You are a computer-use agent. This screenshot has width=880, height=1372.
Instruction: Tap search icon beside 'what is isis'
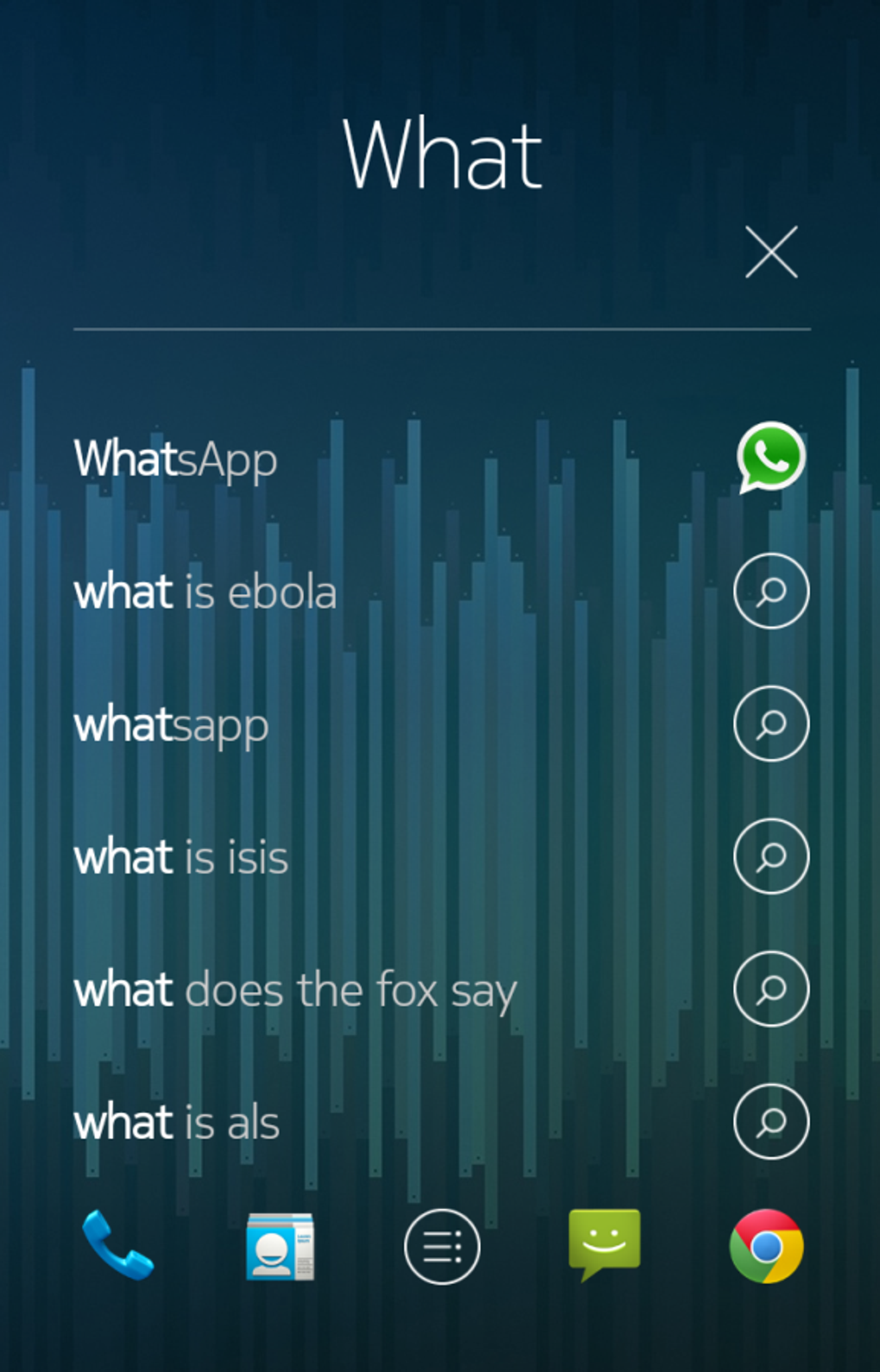(771, 856)
